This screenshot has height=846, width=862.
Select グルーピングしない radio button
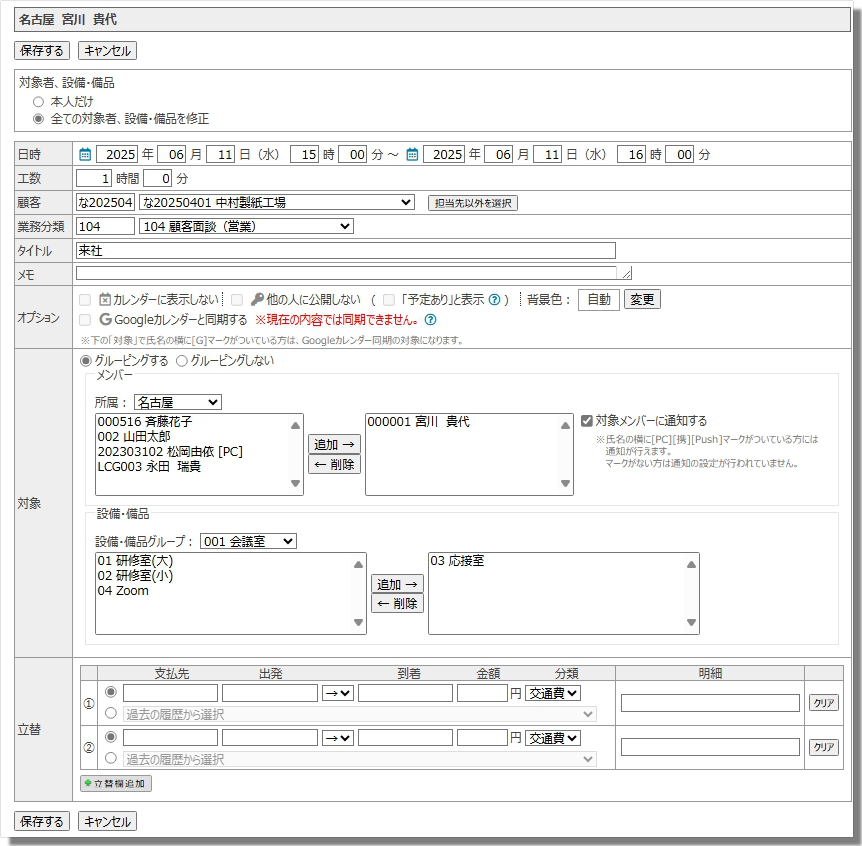(181, 361)
